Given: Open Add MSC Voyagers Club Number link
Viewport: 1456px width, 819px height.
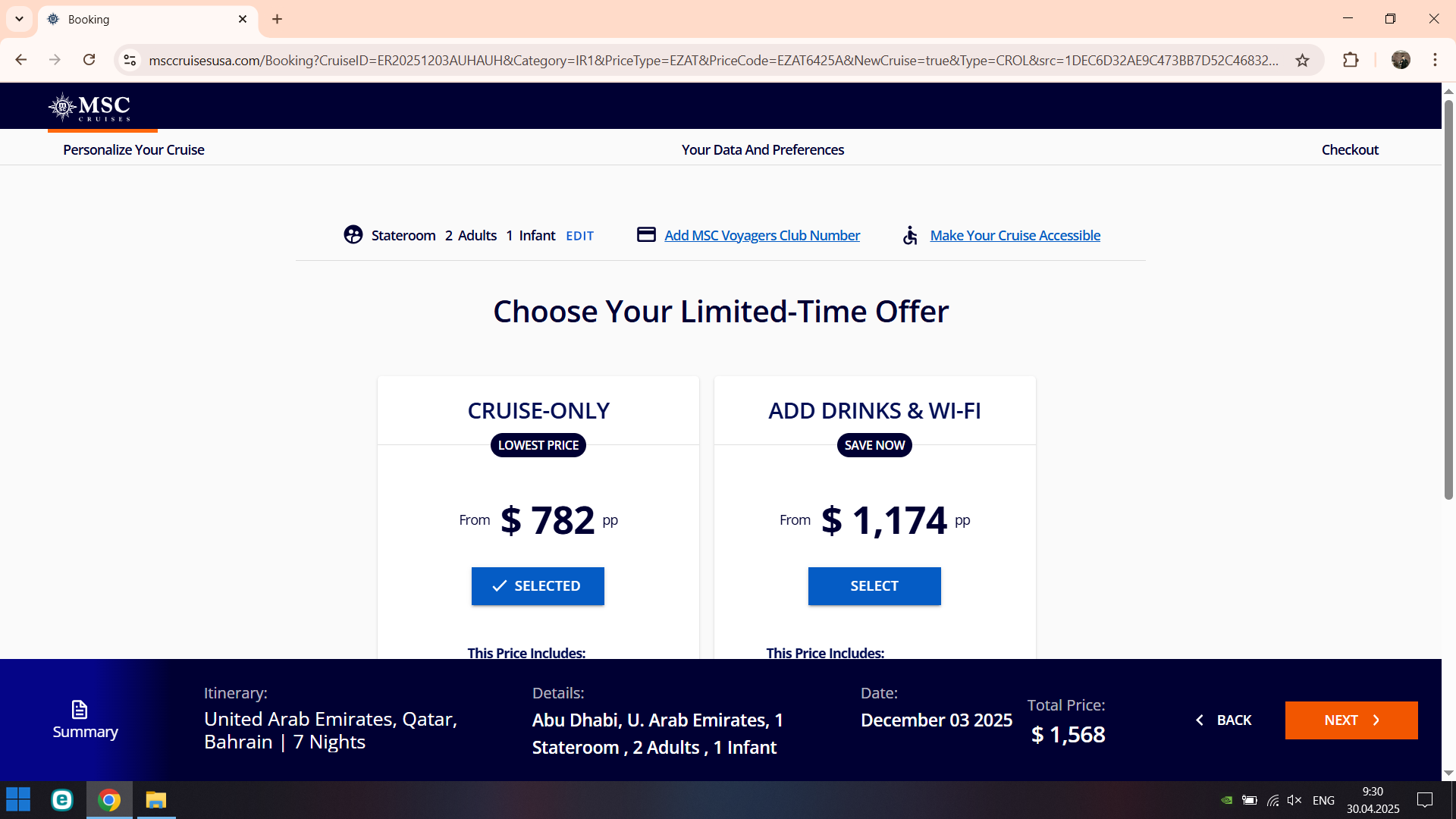Looking at the screenshot, I should tap(762, 235).
